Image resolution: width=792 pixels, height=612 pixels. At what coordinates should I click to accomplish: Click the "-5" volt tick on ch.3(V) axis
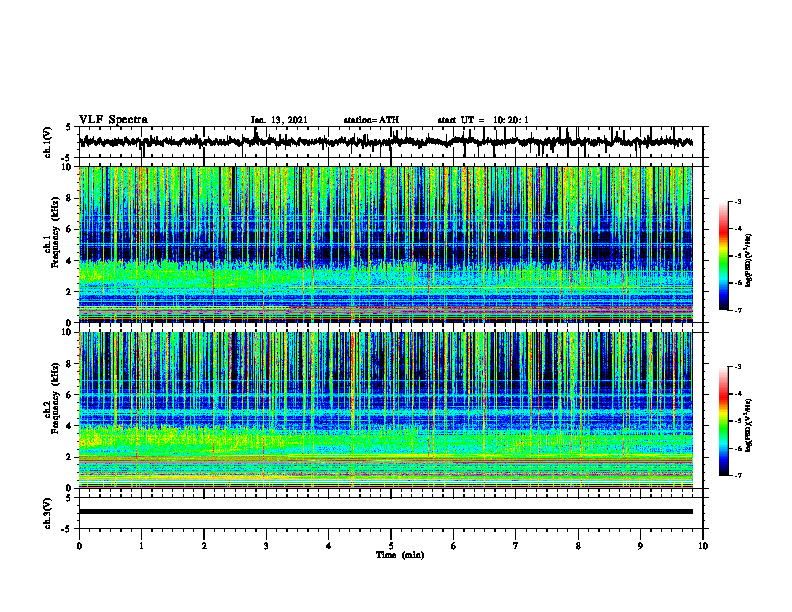pyautogui.click(x=67, y=529)
